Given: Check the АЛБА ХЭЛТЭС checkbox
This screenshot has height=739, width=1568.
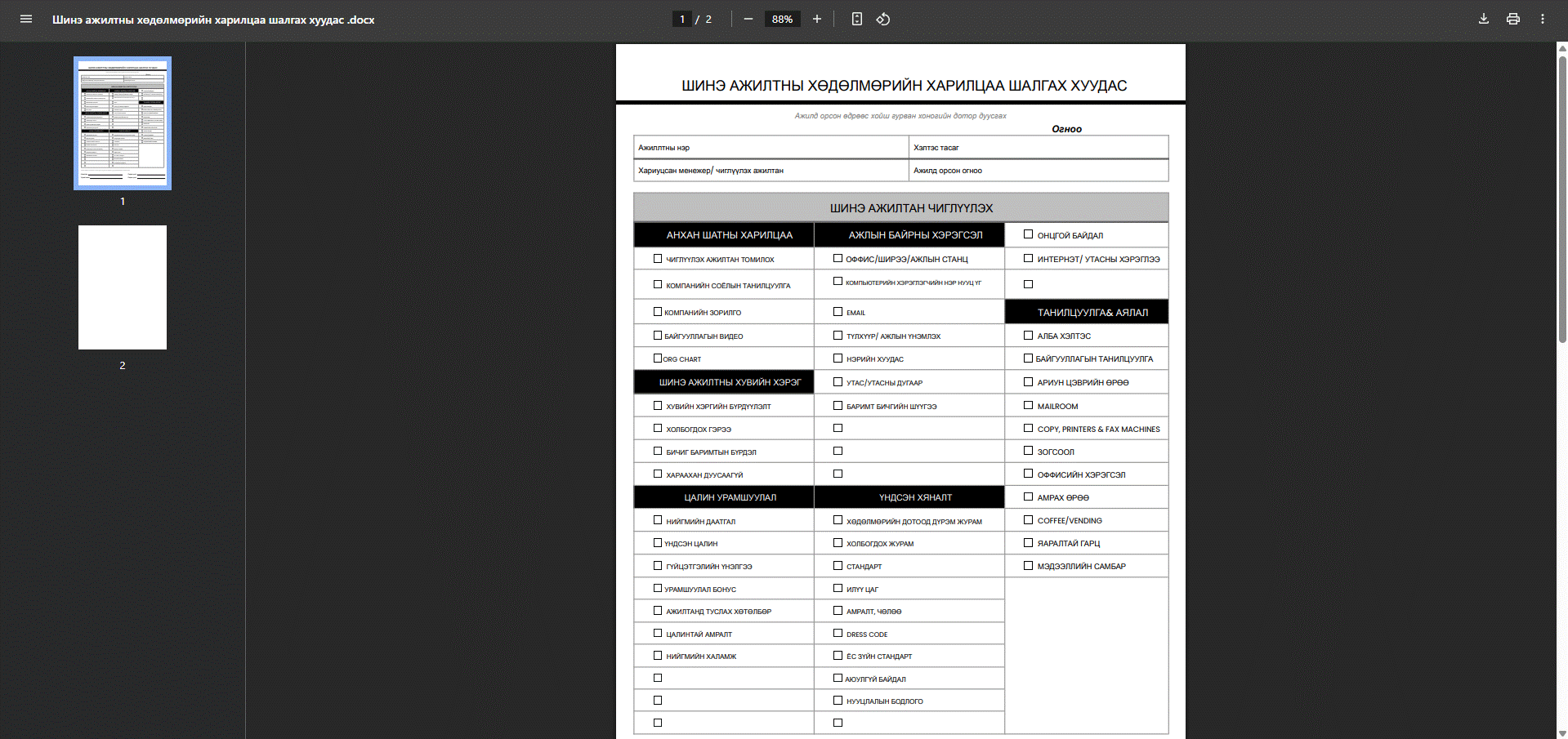Looking at the screenshot, I should tap(1029, 335).
